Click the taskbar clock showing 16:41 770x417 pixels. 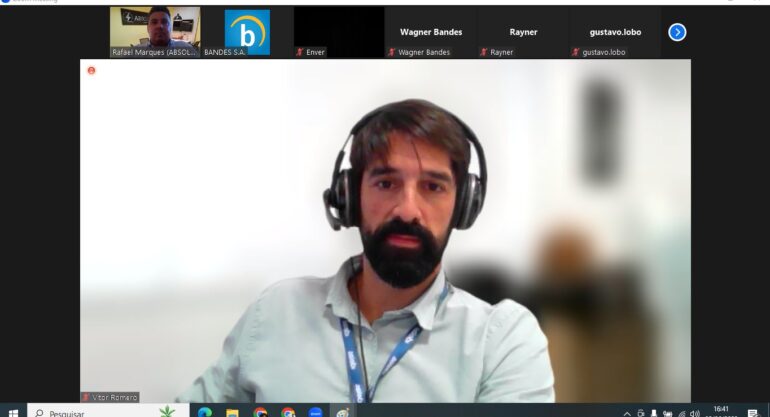720,411
